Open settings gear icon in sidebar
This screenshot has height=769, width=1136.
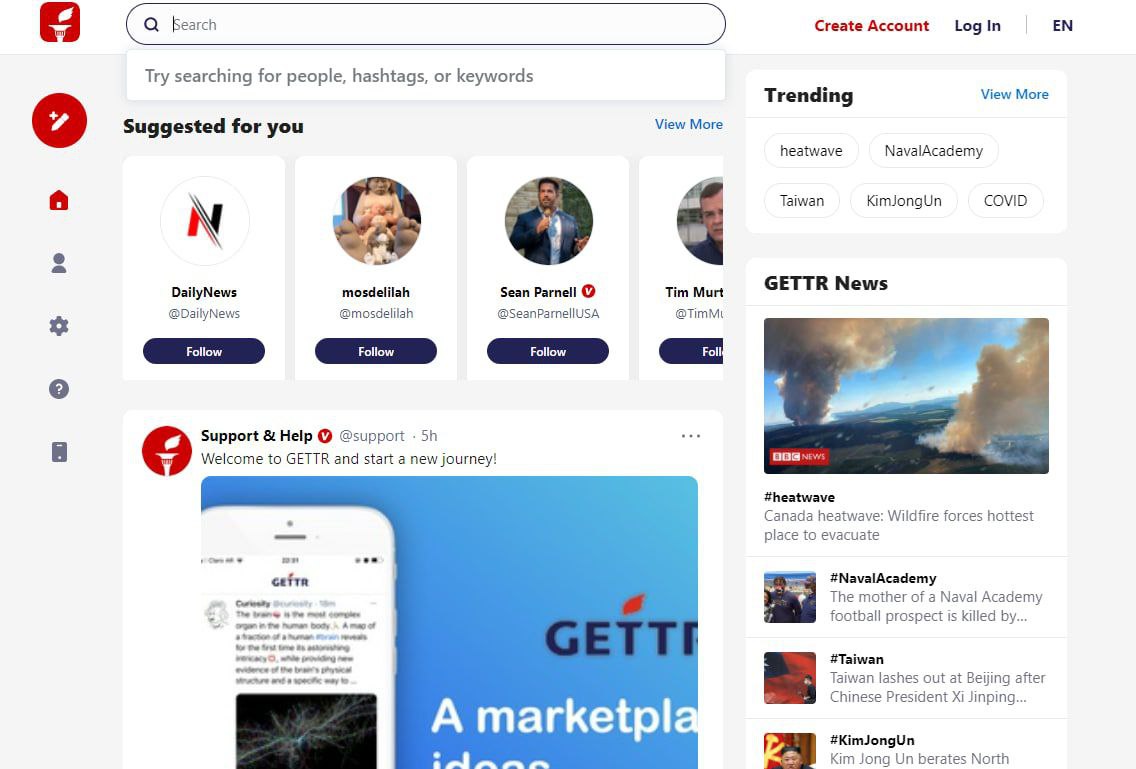[x=59, y=326]
